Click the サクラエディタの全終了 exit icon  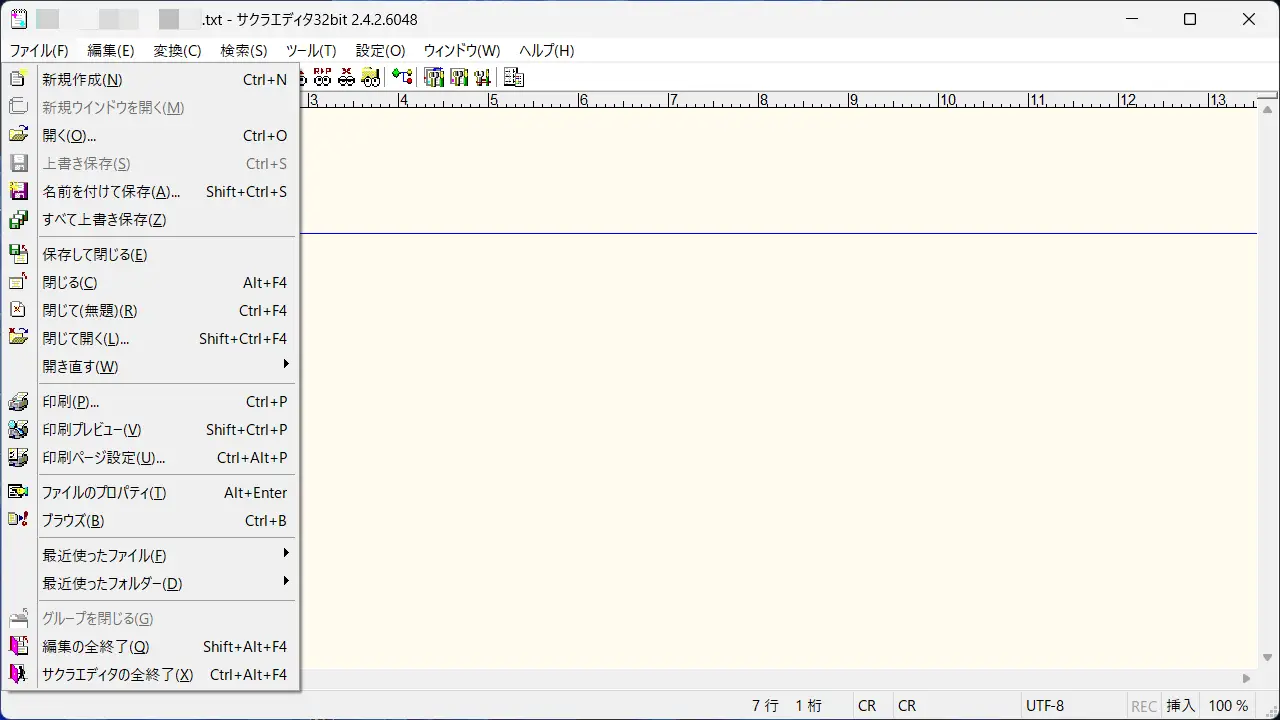coord(18,675)
